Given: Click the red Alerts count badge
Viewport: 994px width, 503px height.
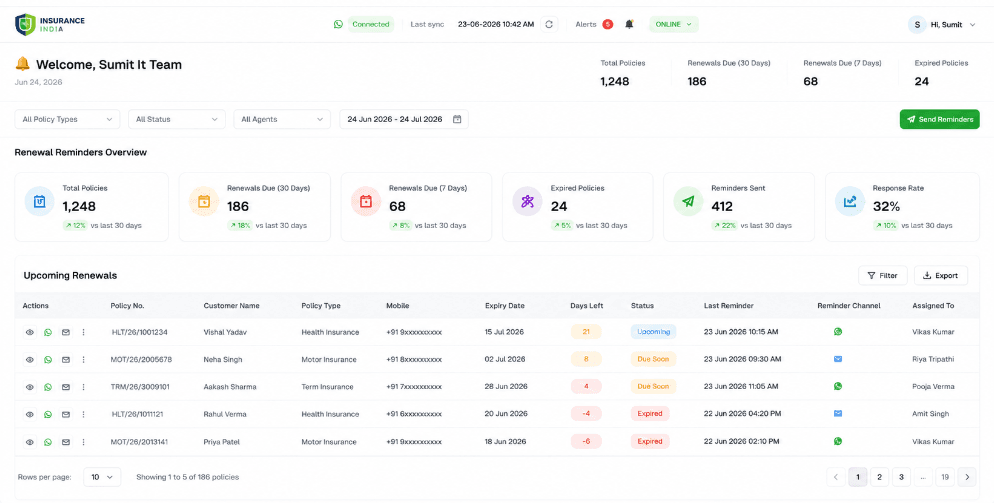Looking at the screenshot, I should click(x=607, y=24).
